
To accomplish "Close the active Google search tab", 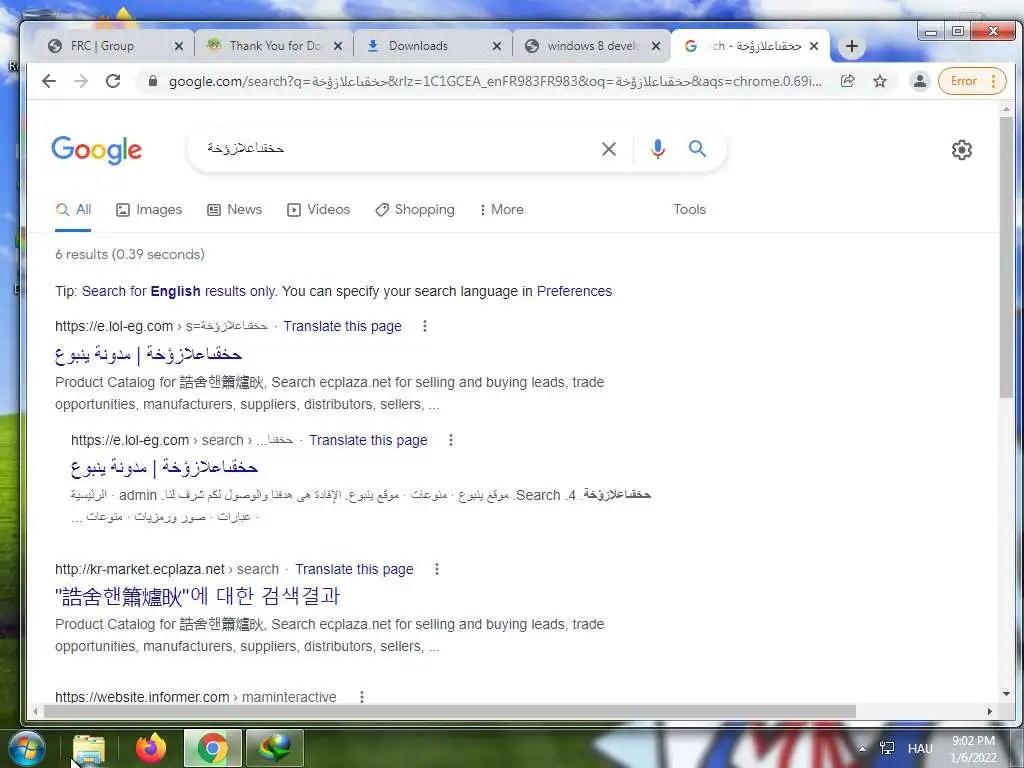I will [x=814, y=46].
